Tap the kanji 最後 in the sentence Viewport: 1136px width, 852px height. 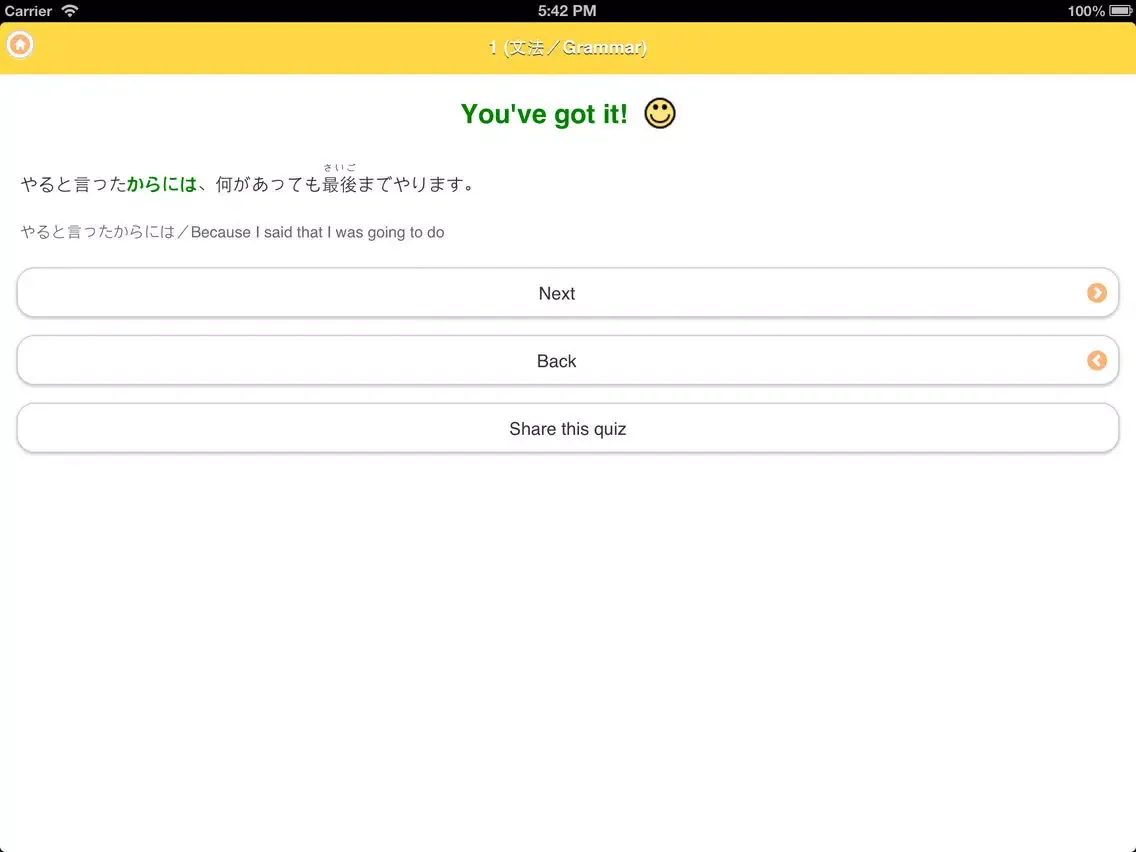339,185
